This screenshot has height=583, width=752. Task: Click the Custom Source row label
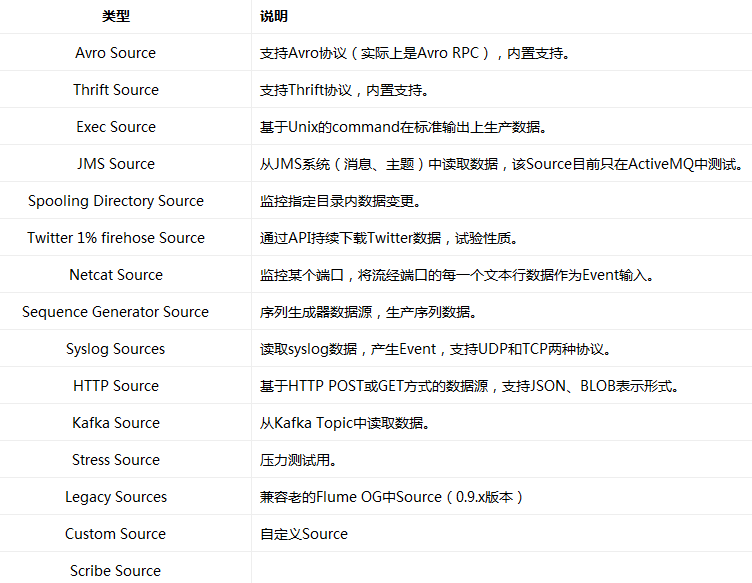(116, 534)
